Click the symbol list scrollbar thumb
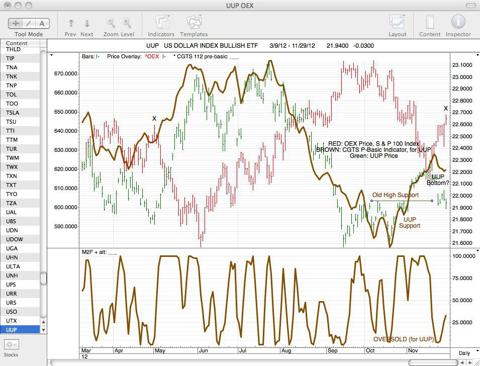480x366 pixels. [x=43, y=278]
